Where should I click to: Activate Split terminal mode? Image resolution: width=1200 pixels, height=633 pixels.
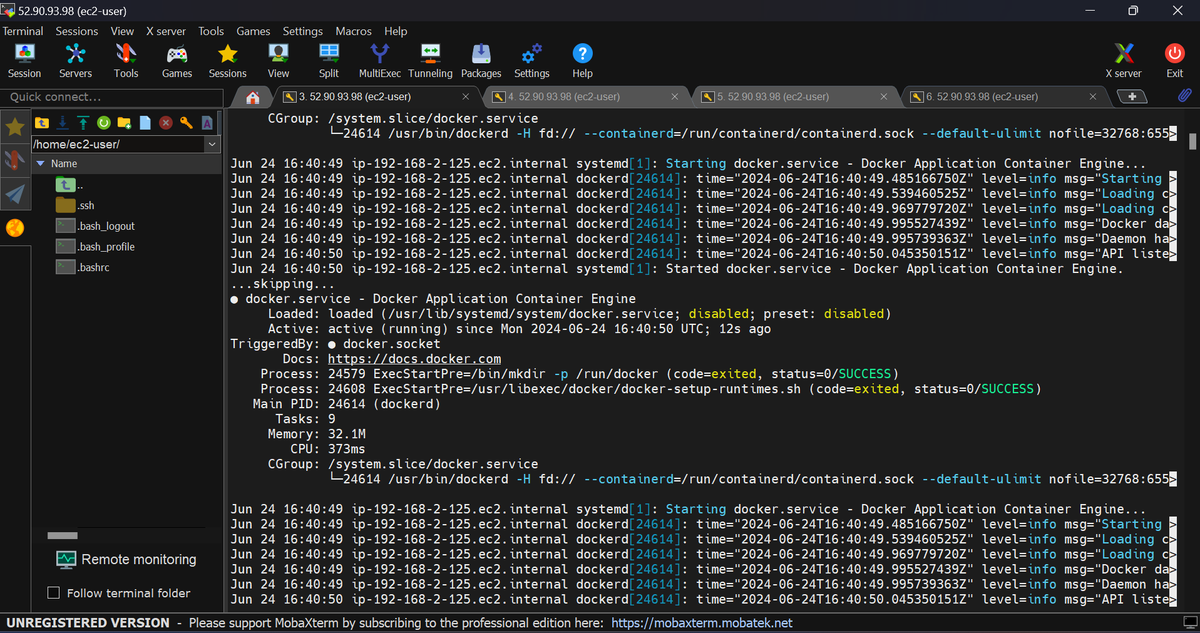click(x=329, y=60)
